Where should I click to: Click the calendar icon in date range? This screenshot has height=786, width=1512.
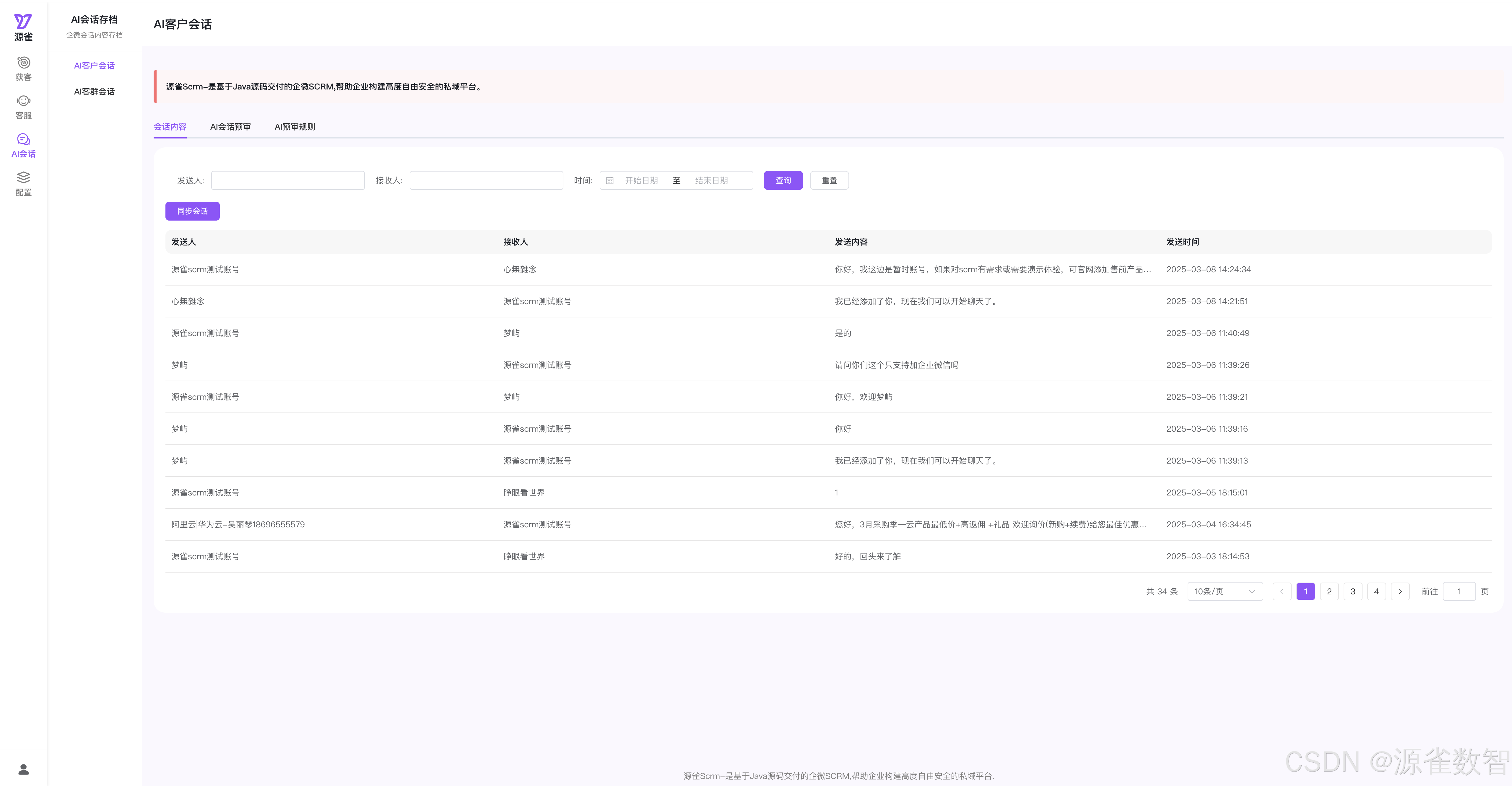(x=610, y=181)
